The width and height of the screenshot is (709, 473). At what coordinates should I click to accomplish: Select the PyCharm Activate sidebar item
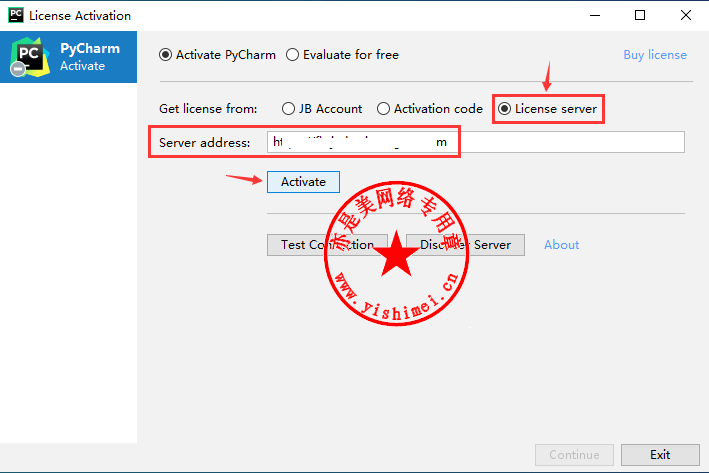pyautogui.click(x=68, y=57)
